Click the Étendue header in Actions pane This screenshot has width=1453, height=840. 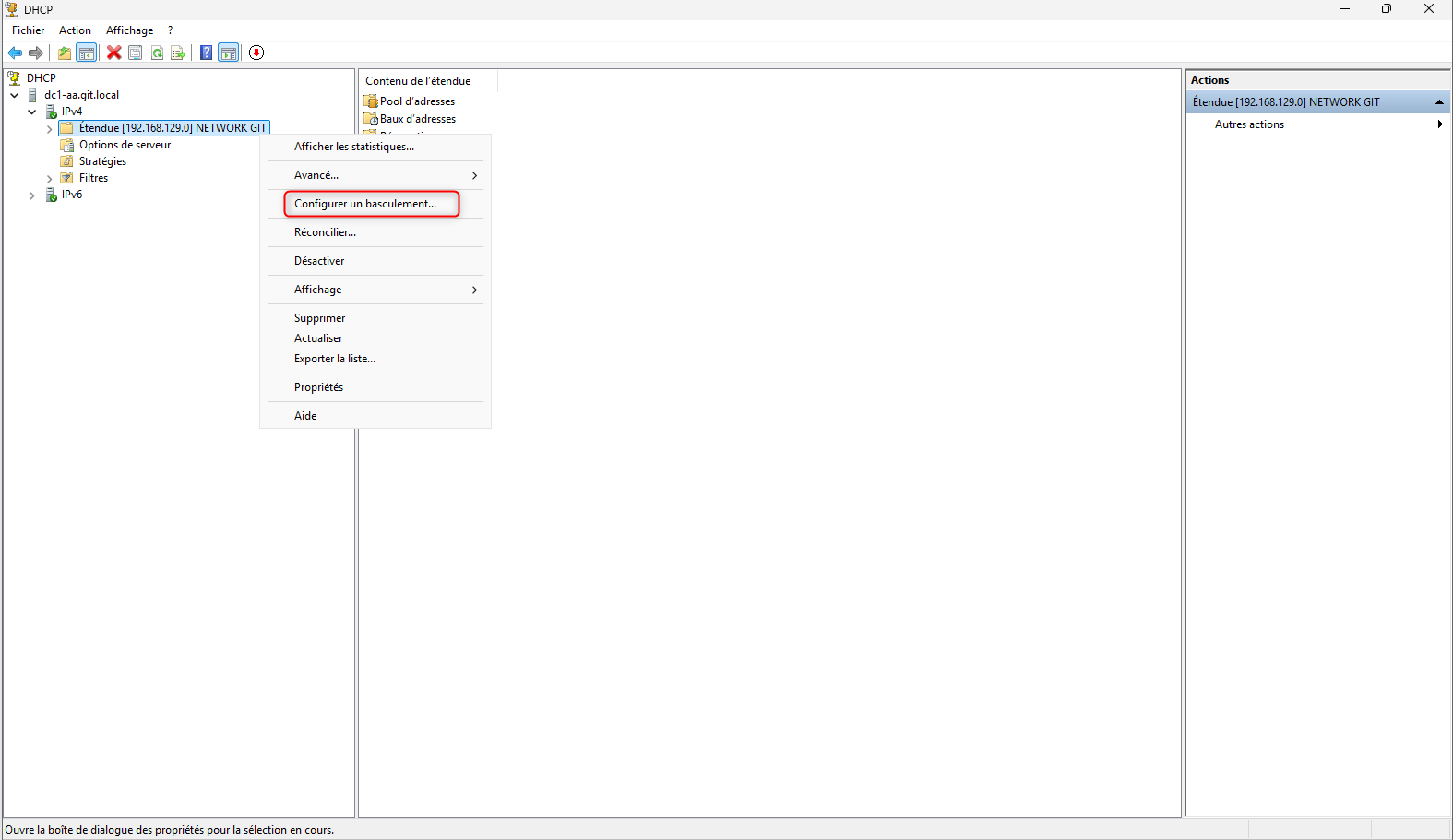(x=1317, y=102)
